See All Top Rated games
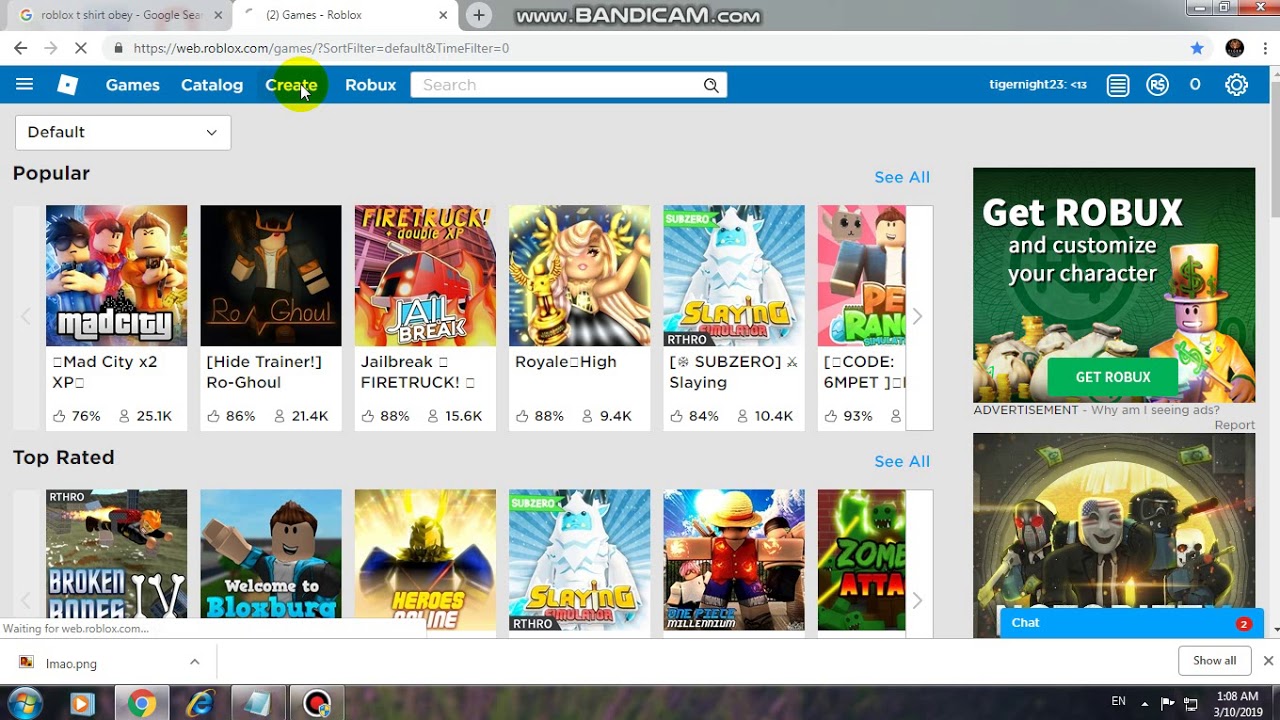 [x=902, y=461]
